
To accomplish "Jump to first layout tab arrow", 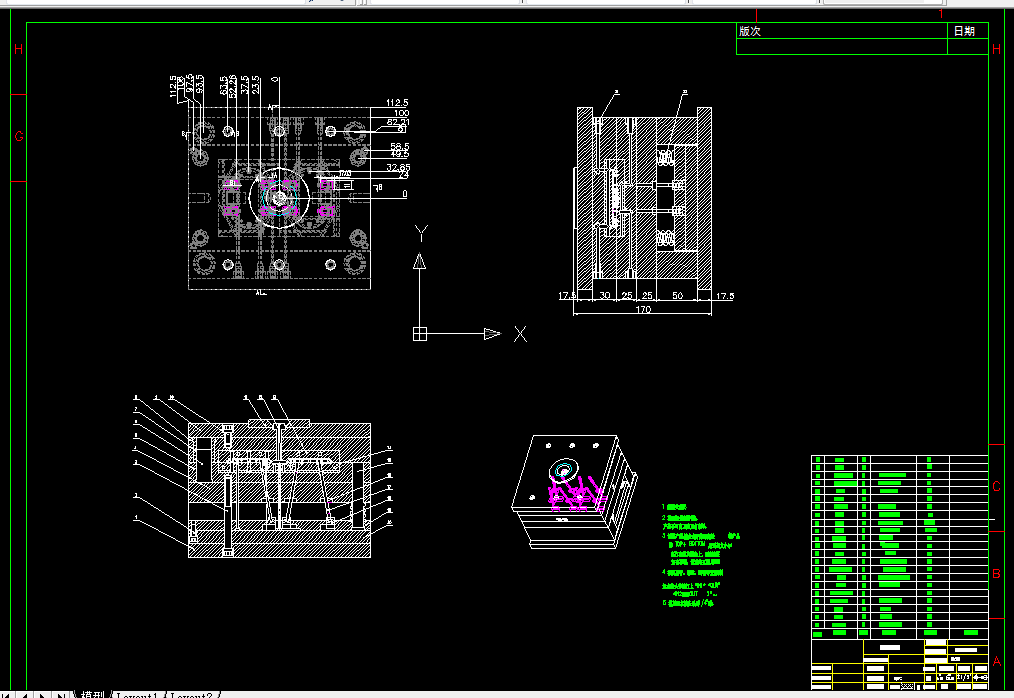I will coord(6,695).
